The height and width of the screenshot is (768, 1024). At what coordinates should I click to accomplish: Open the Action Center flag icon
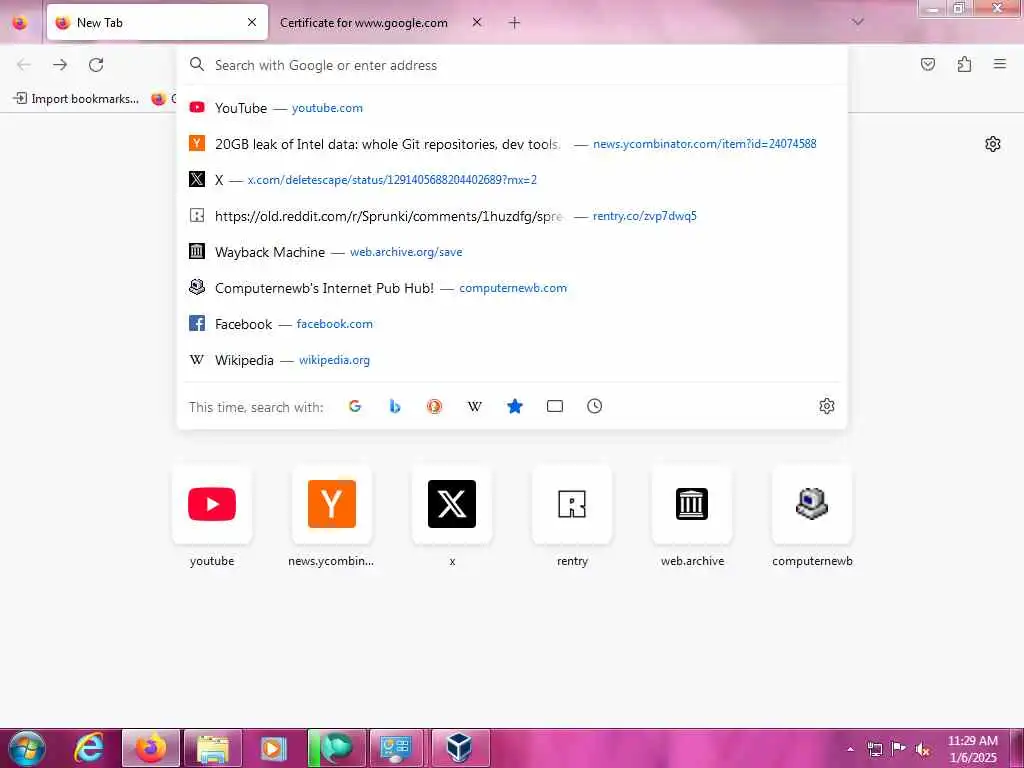898,749
